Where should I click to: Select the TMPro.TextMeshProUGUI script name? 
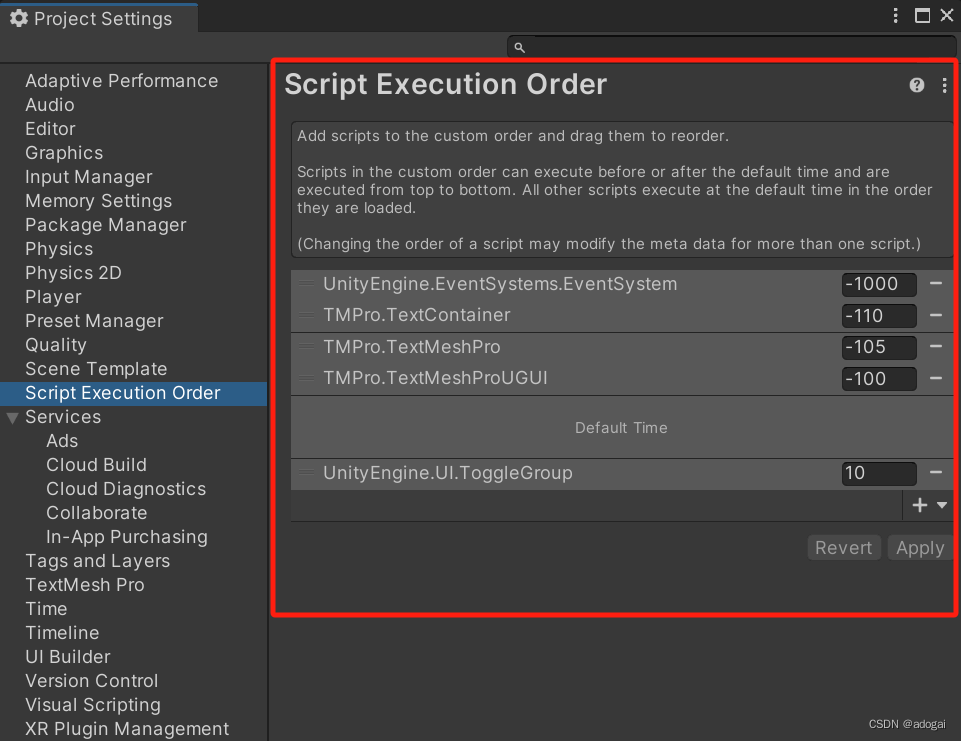click(435, 378)
